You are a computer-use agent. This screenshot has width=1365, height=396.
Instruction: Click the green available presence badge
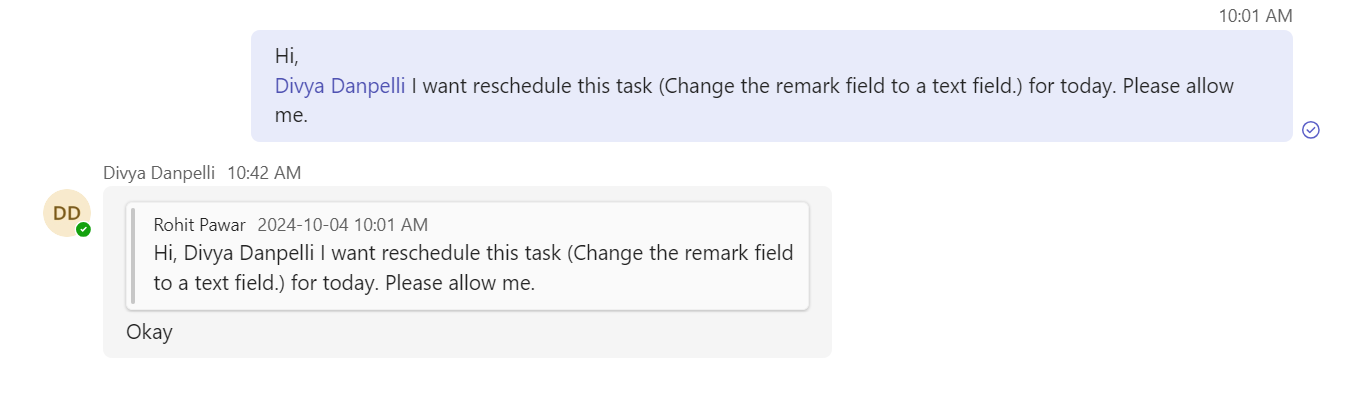(84, 229)
